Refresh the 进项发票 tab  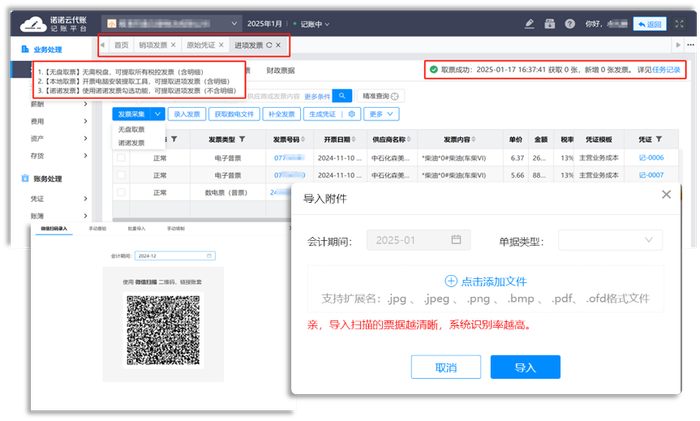pyautogui.click(x=269, y=45)
